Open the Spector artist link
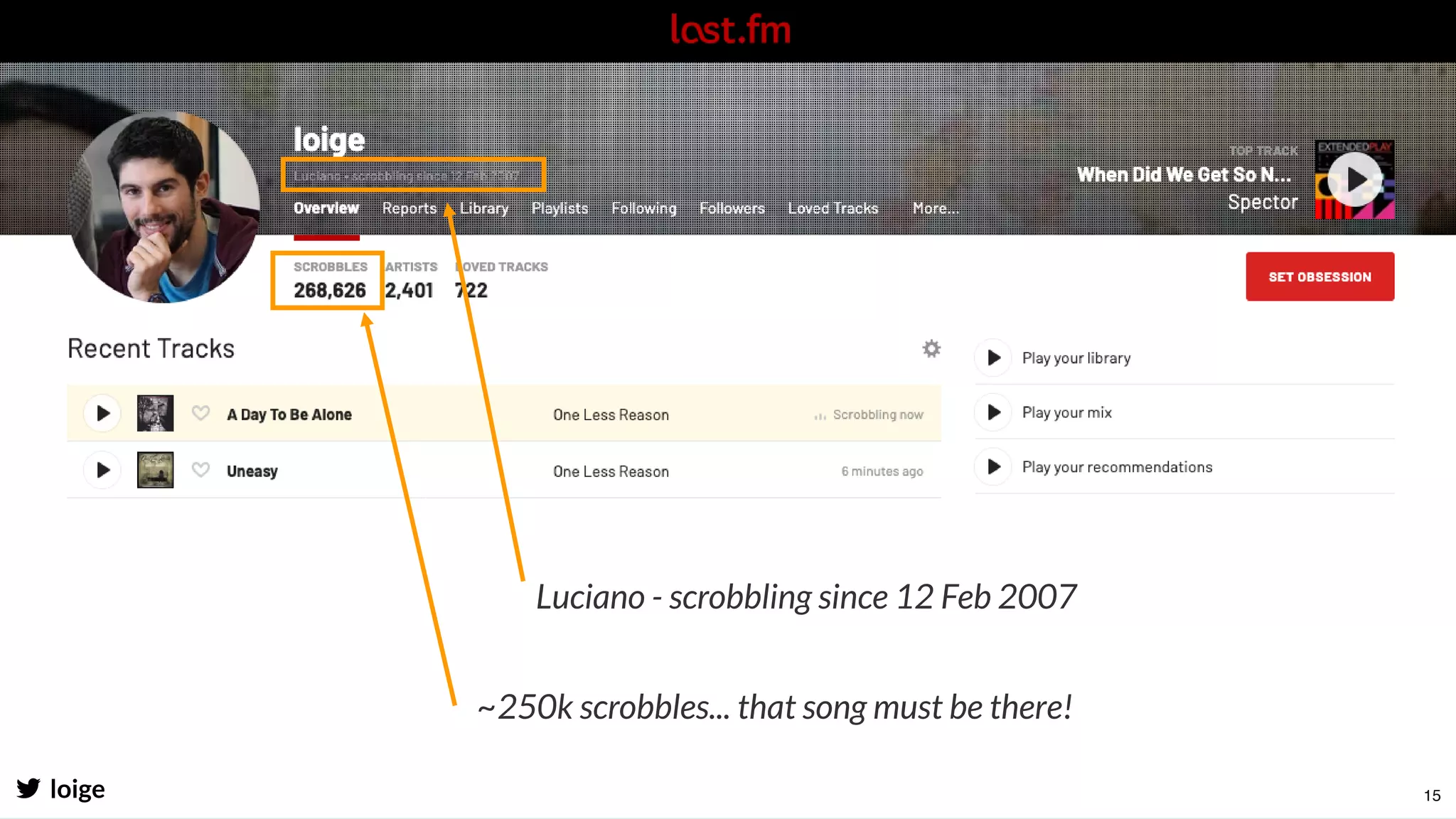1456x819 pixels. [x=1263, y=203]
